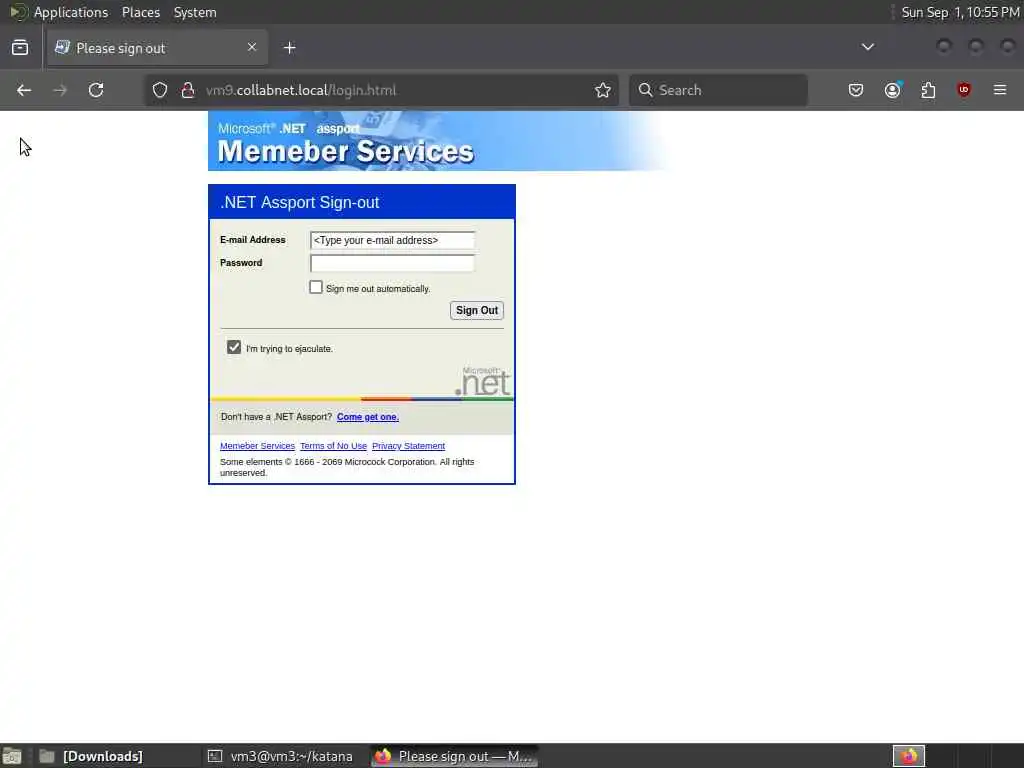Click the forward navigation arrow
Viewport: 1024px width, 768px height.
tap(60, 90)
